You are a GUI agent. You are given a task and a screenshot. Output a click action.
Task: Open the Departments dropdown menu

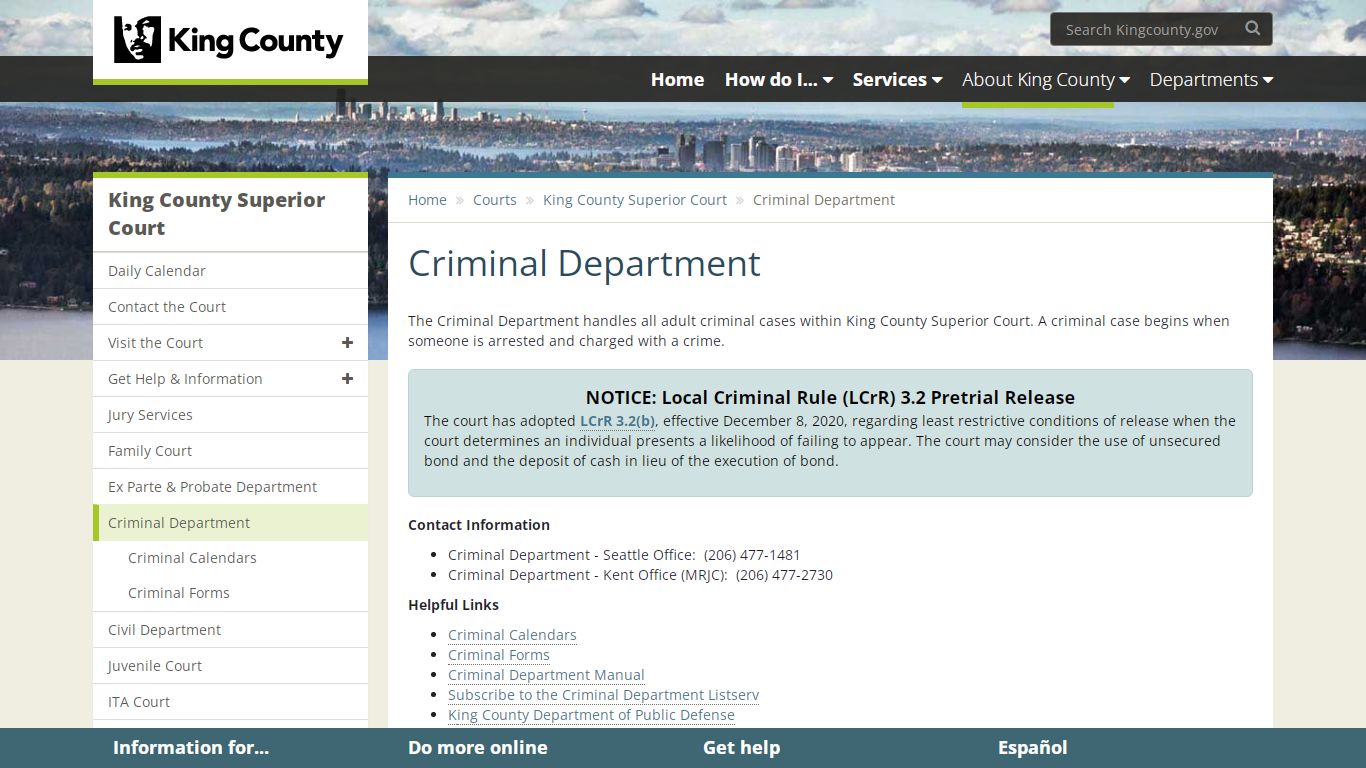(x=1211, y=79)
